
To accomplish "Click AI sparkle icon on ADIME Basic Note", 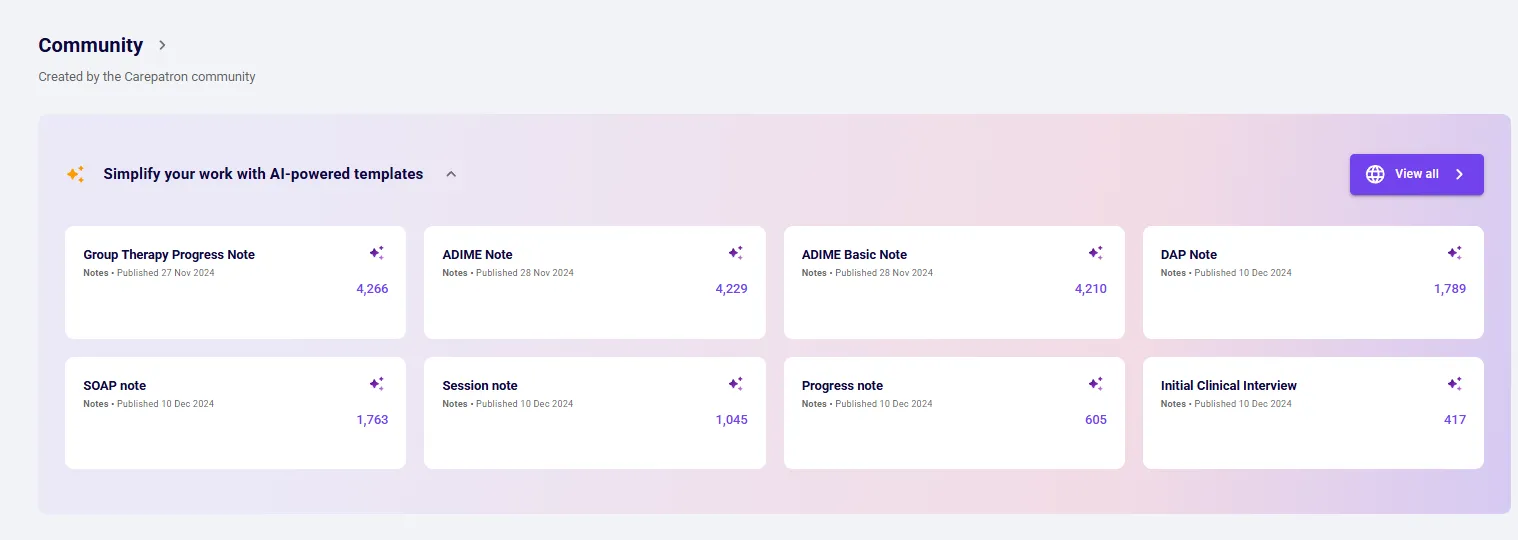I will [1095, 253].
